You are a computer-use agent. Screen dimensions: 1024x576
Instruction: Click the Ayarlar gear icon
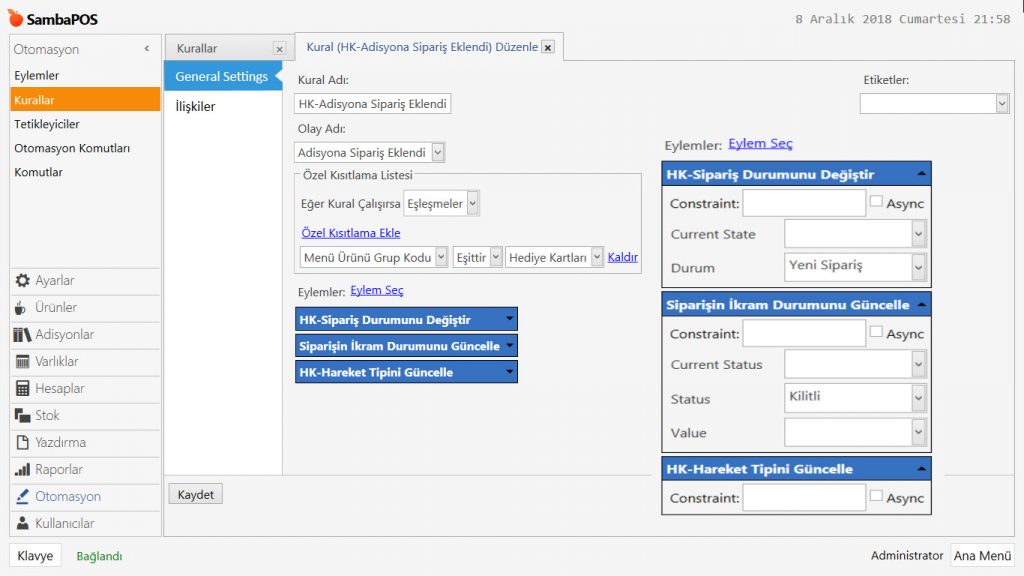pyautogui.click(x=22, y=281)
